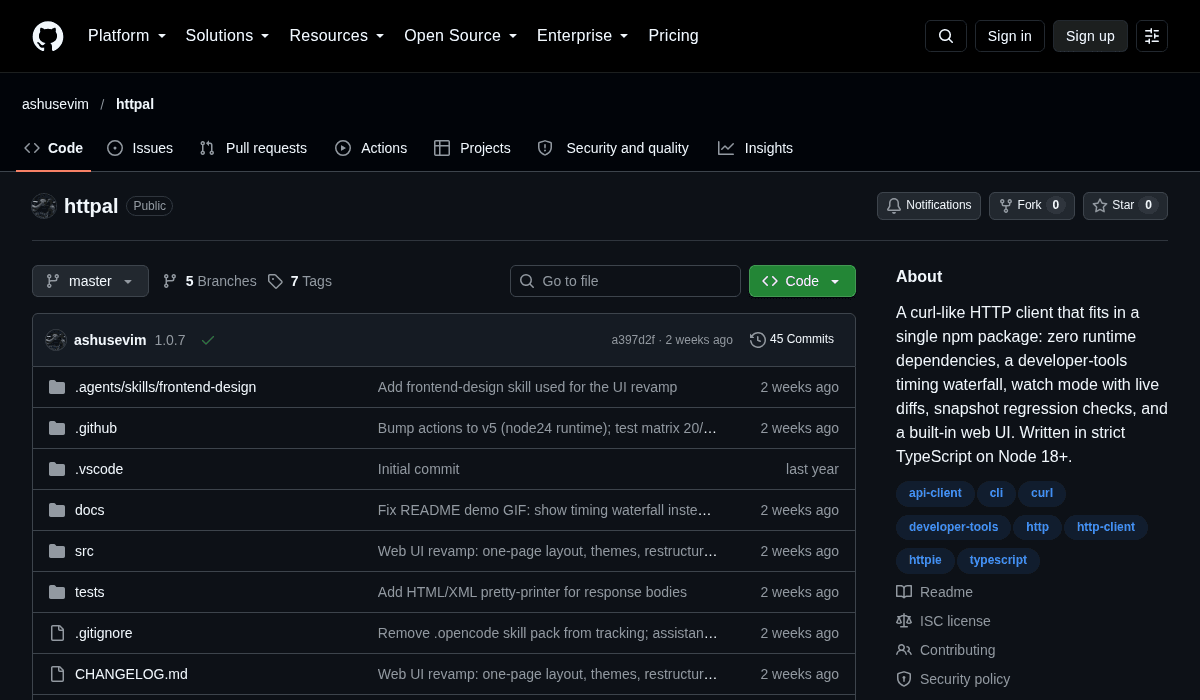Fork the repository with Fork button

coord(1032,206)
